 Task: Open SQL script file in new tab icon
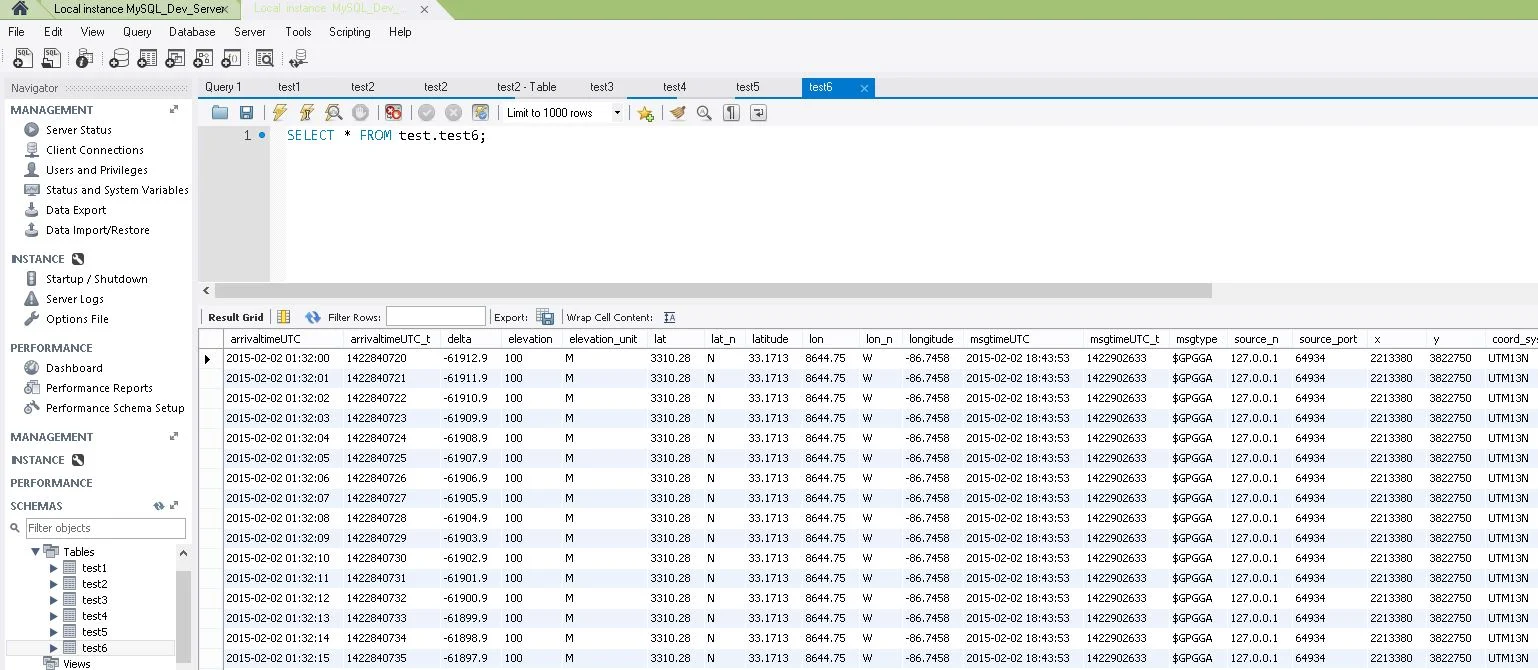coord(51,59)
